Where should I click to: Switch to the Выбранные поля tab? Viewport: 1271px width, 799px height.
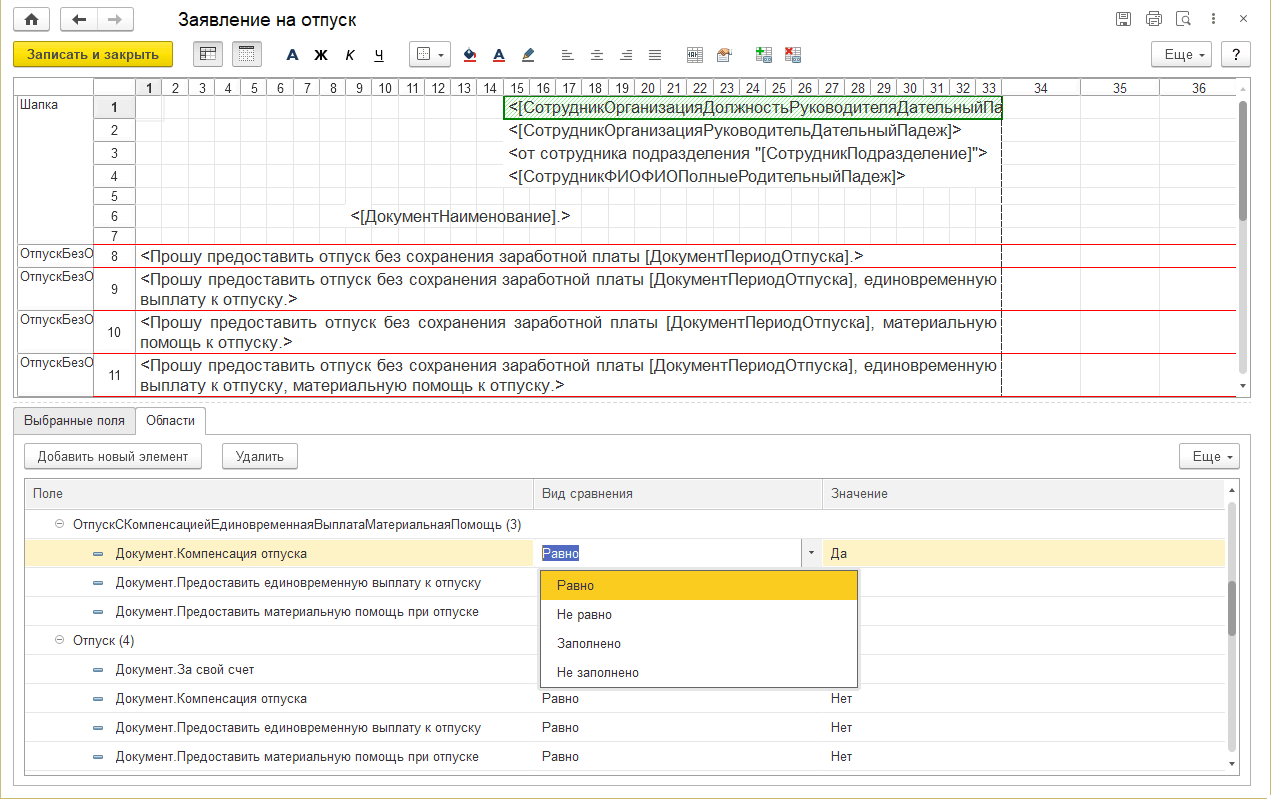74,421
